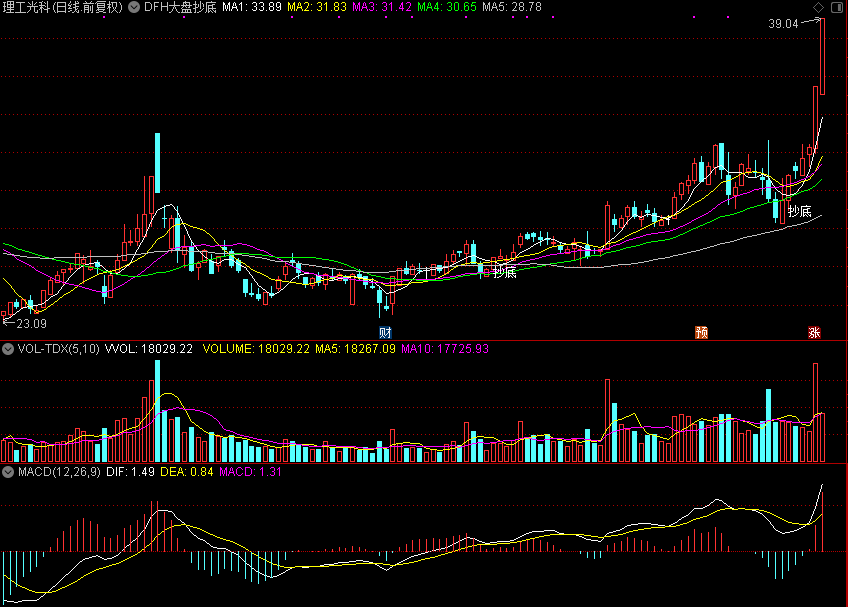Click the 抄底 signal near the recent dip

point(800,212)
